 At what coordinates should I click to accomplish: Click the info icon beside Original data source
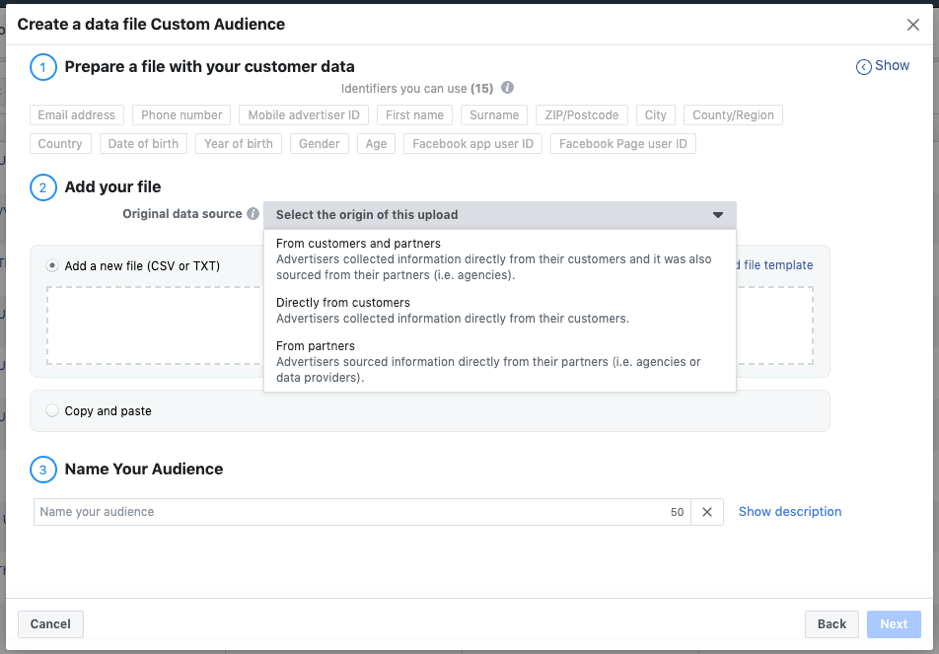tap(253, 214)
